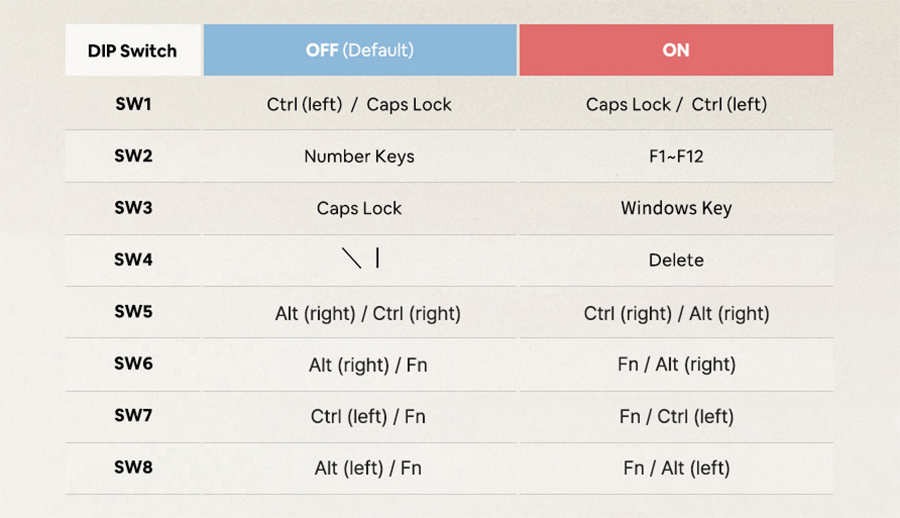
Task: Select the SW3 row label
Action: coord(133,207)
